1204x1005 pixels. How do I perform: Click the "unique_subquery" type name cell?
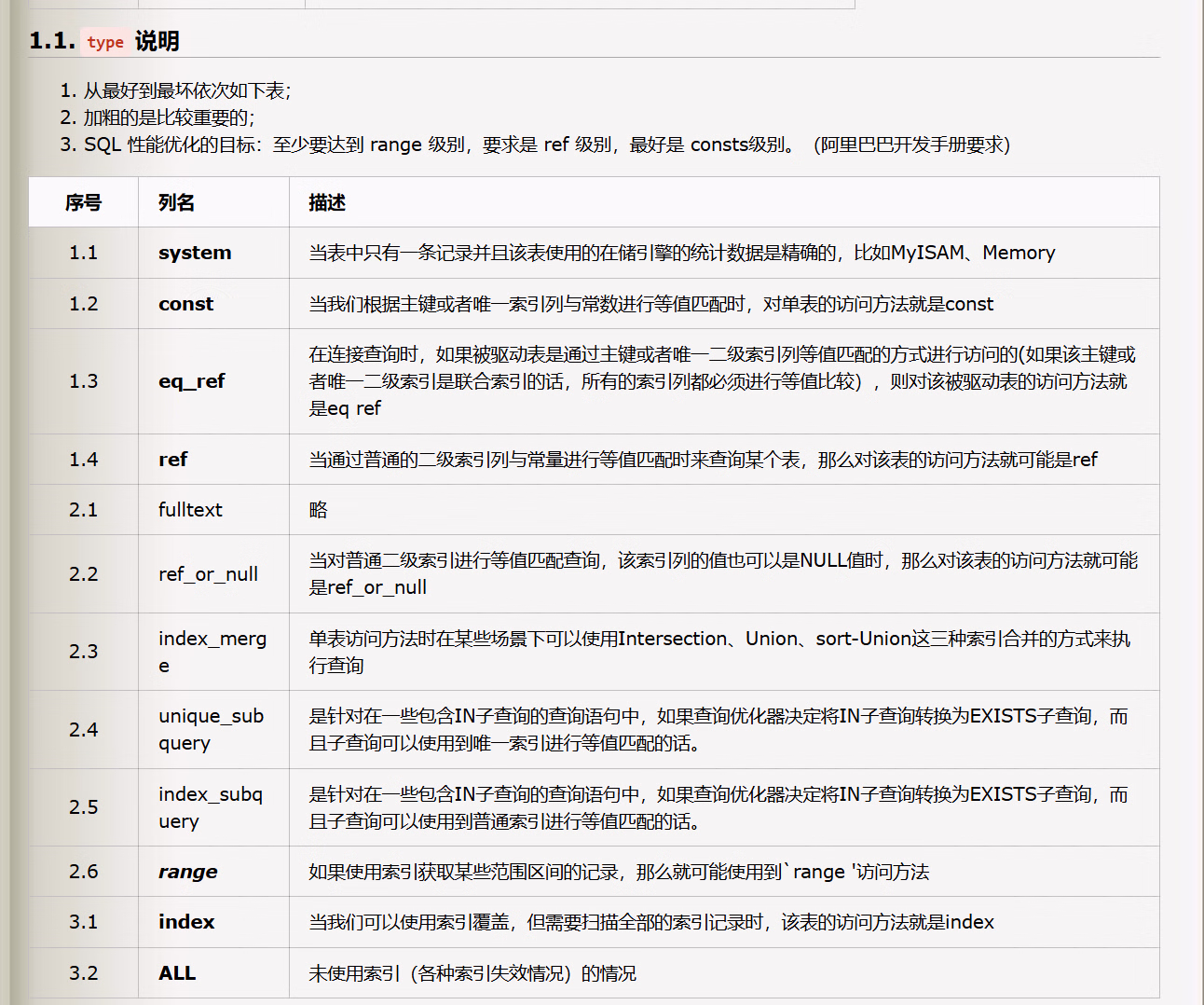coord(211,729)
